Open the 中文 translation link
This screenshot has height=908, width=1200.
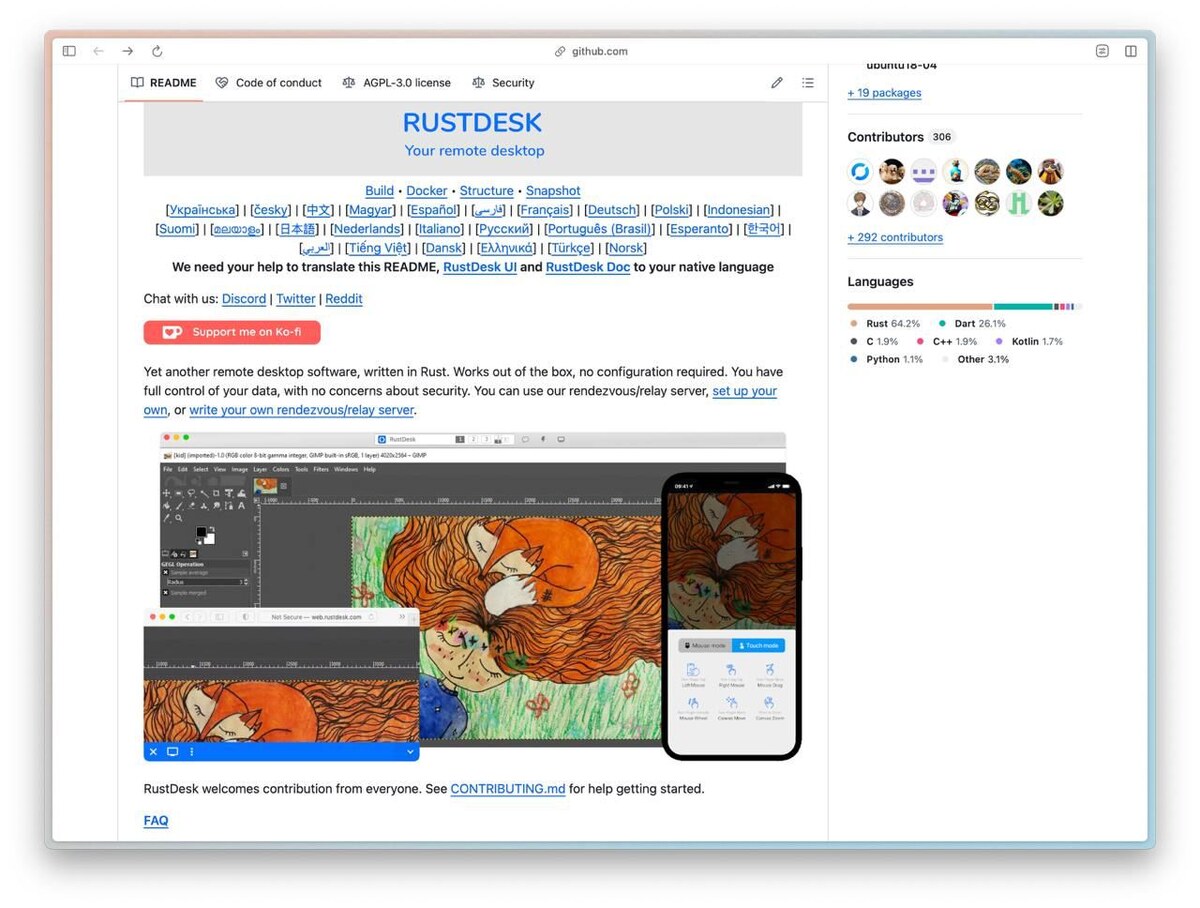coord(319,210)
